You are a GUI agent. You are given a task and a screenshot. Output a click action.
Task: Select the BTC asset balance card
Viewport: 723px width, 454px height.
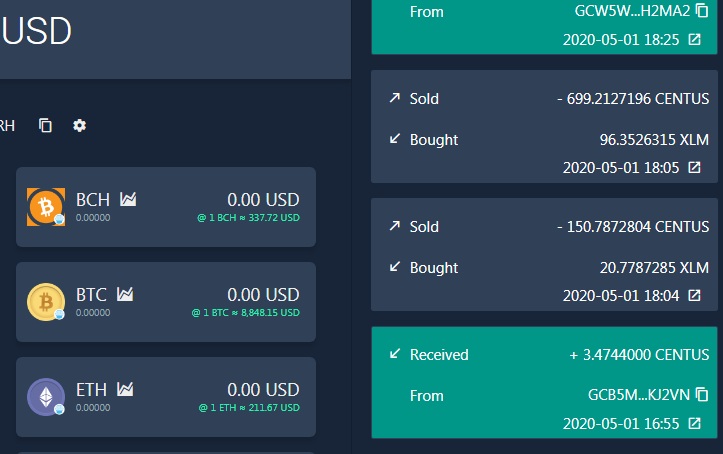tap(166, 302)
